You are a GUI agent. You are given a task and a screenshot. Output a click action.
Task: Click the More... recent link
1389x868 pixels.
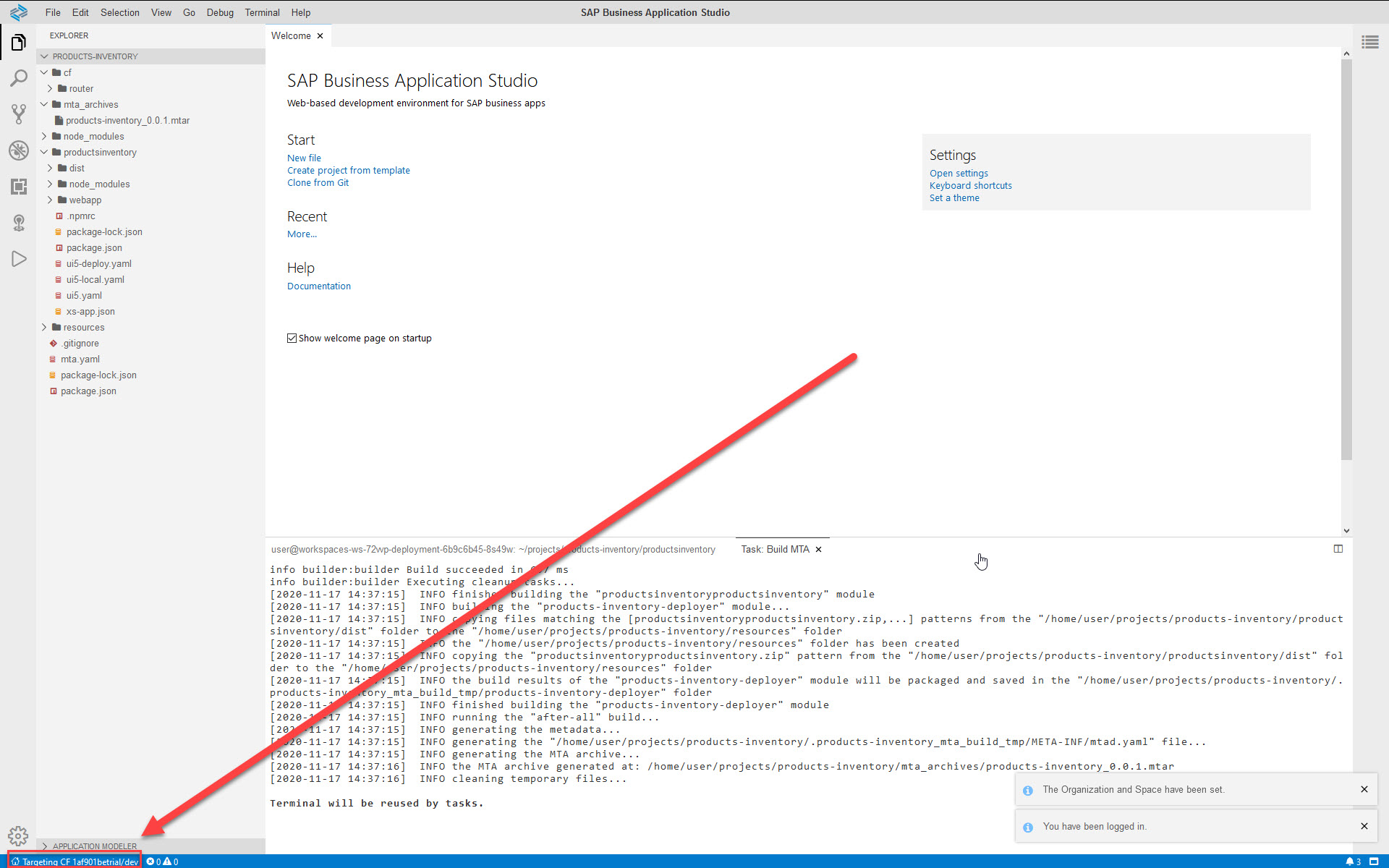click(302, 234)
